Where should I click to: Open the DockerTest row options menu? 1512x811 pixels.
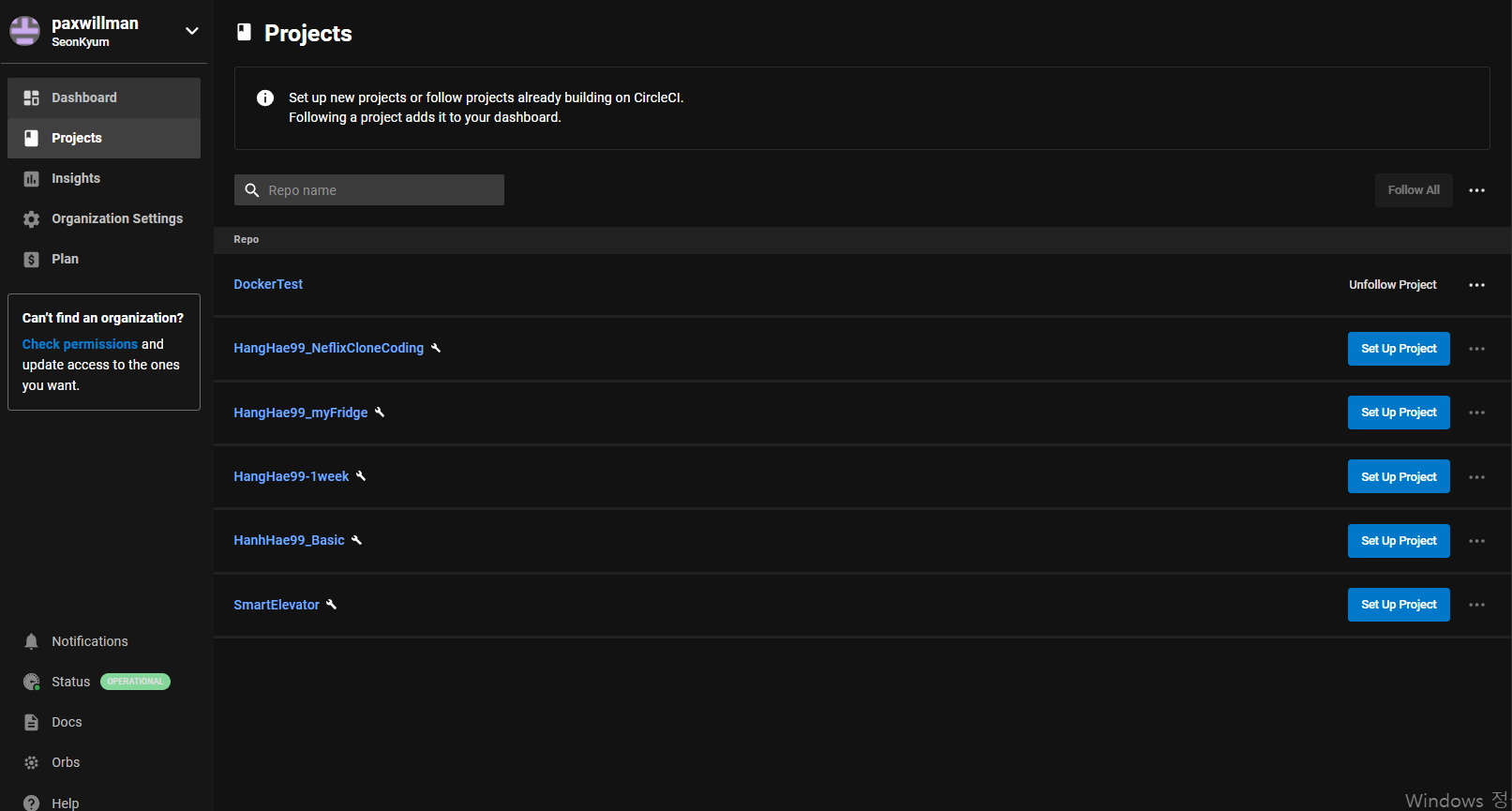(1476, 285)
